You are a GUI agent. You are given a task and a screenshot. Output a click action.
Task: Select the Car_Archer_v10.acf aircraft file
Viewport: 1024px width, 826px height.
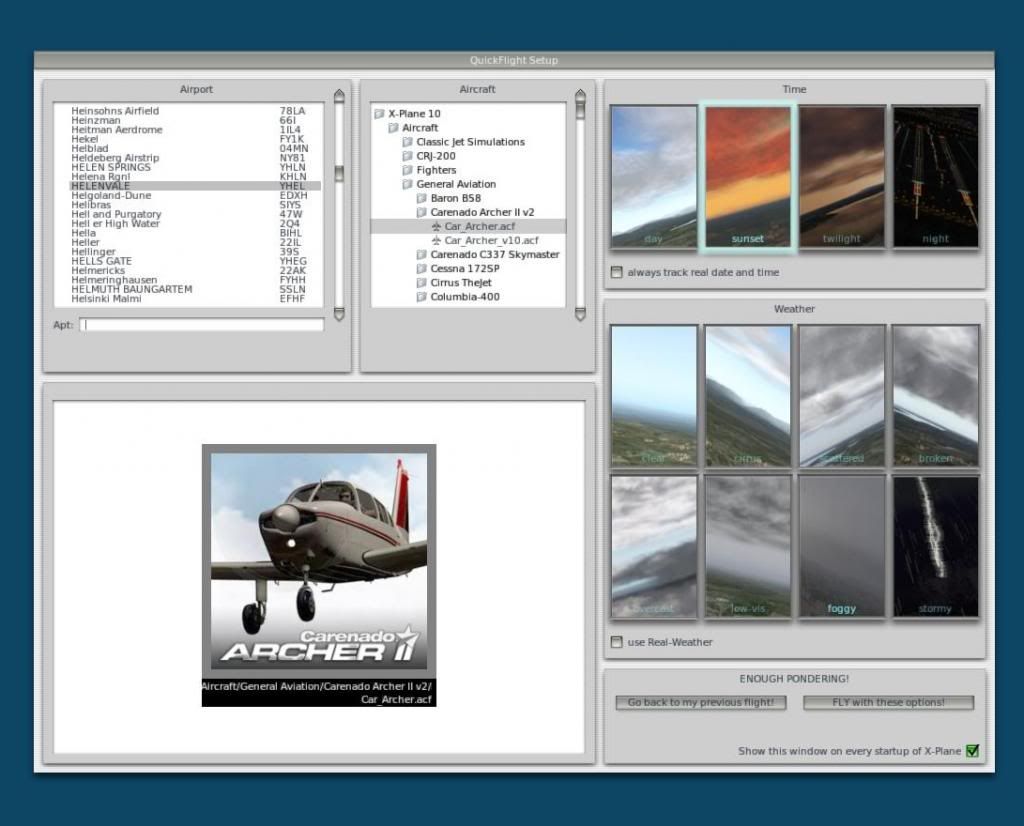[x=468, y=240]
